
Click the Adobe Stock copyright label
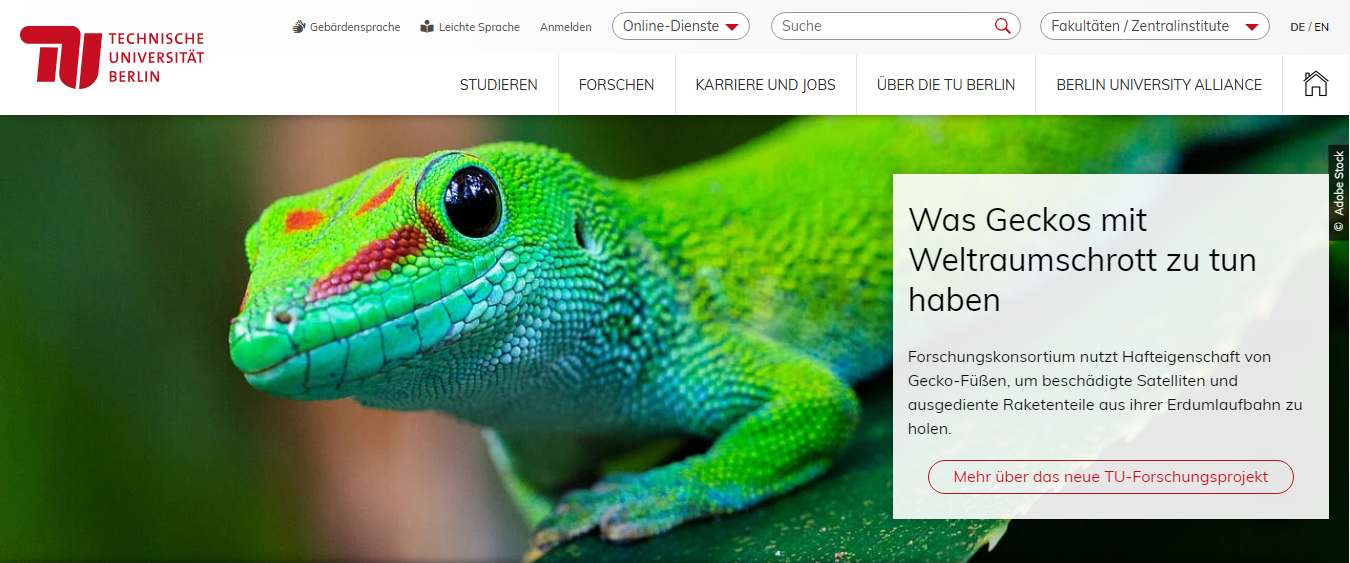[x=1339, y=192]
